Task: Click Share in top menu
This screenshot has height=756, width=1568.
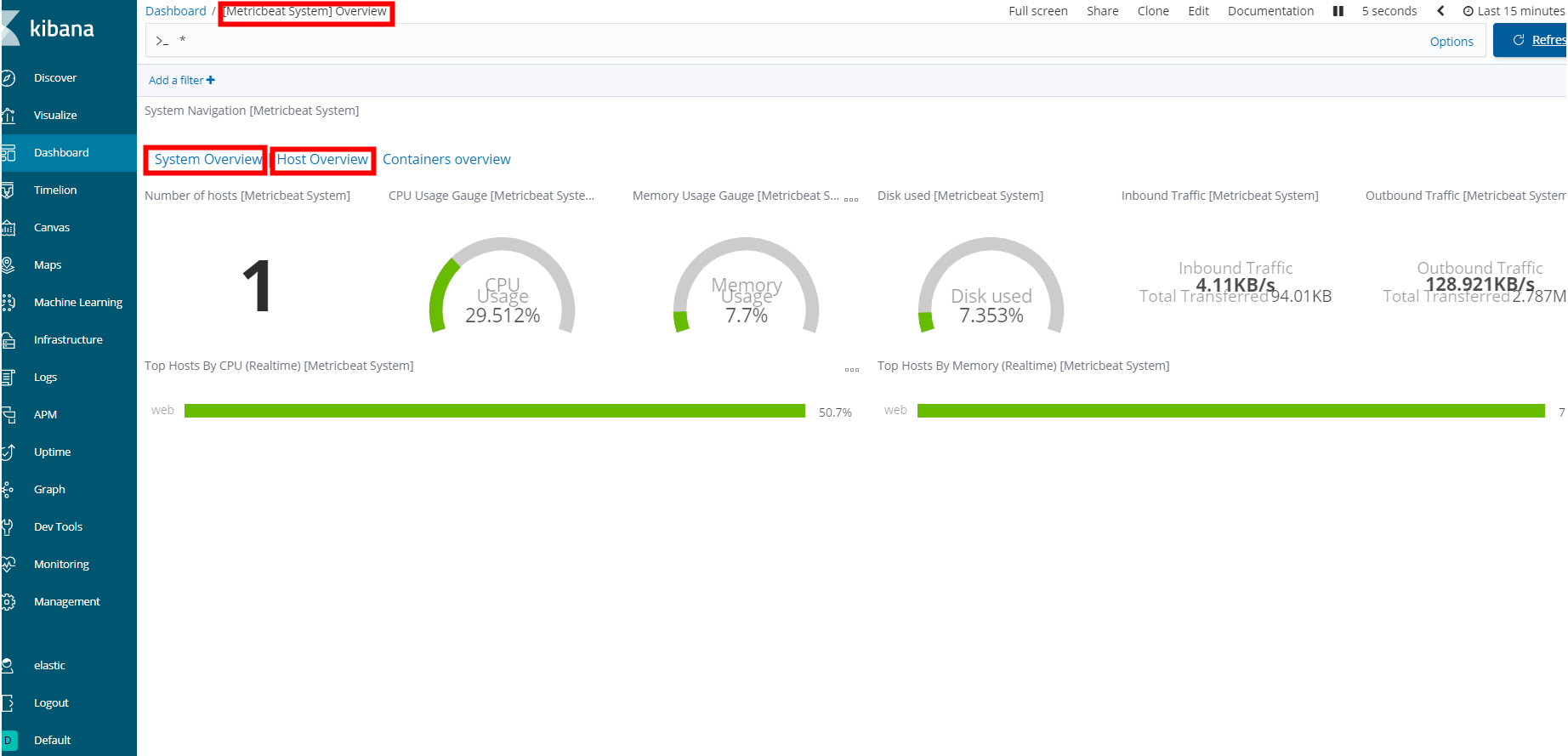Action: [1103, 11]
